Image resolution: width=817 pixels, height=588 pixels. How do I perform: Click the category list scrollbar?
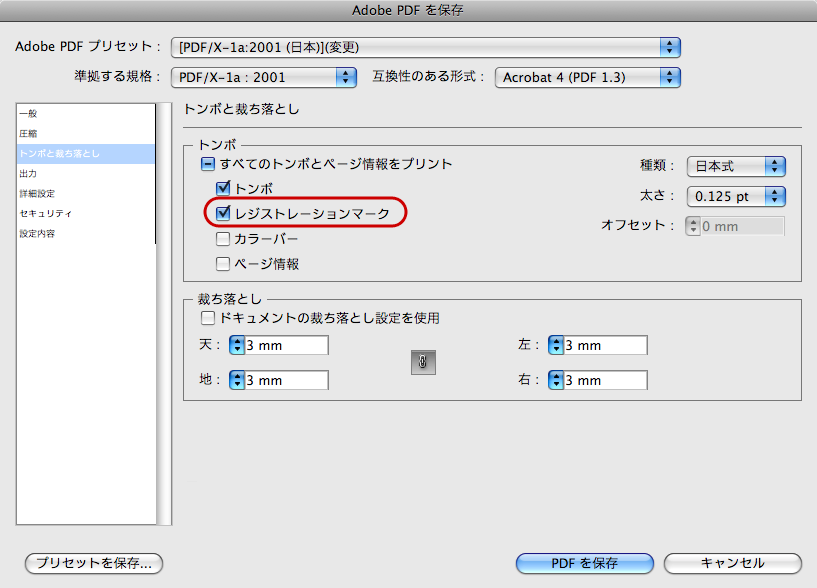tap(164, 314)
